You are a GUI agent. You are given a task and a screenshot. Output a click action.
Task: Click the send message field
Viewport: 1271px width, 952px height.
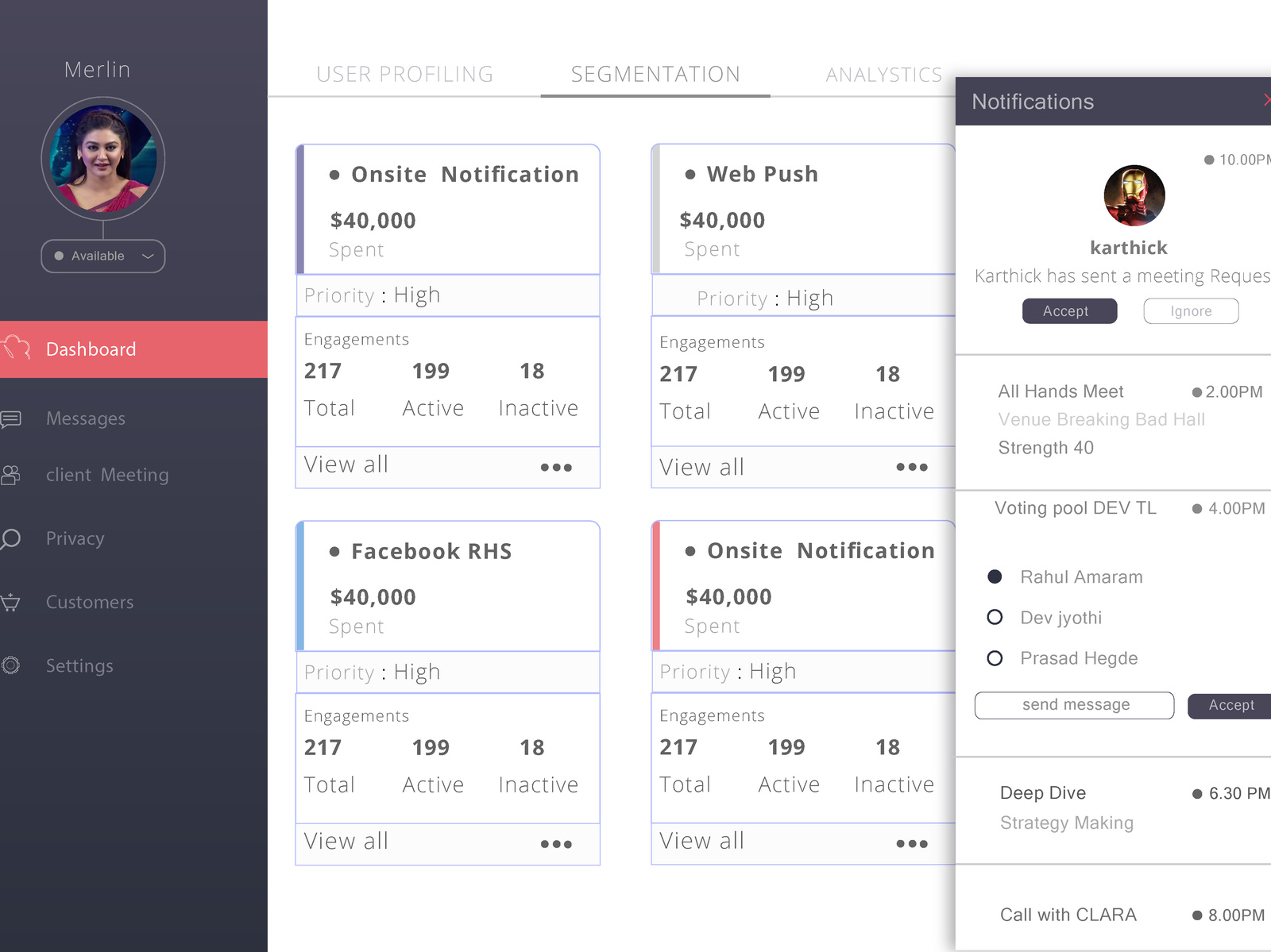(x=1074, y=705)
